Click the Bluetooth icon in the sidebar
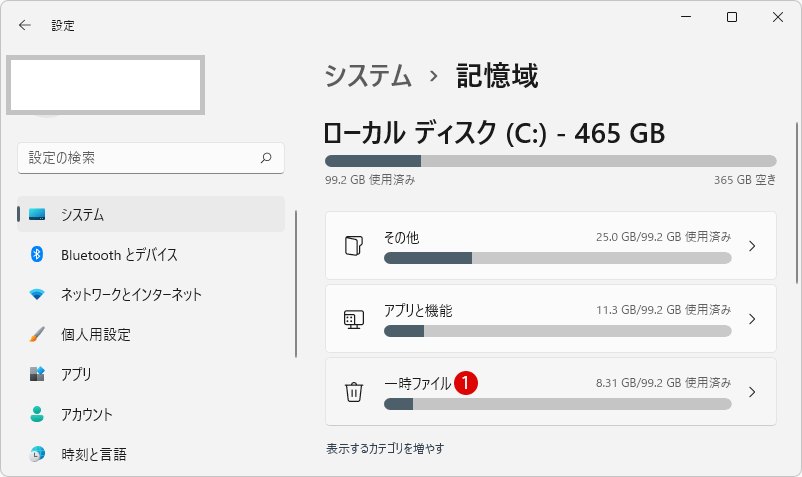The image size is (802, 477). click(37, 254)
